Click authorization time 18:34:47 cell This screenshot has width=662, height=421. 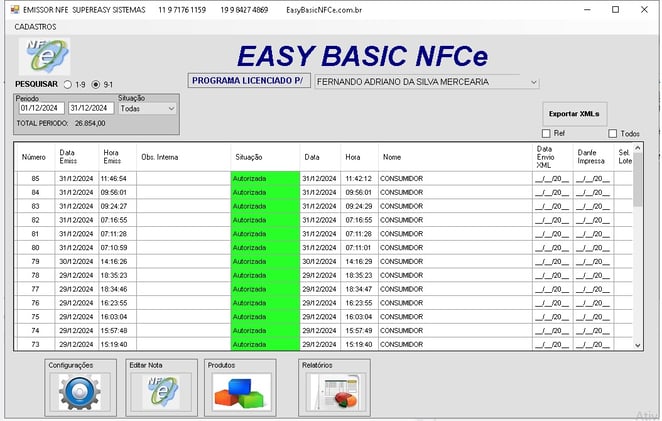tap(359, 289)
